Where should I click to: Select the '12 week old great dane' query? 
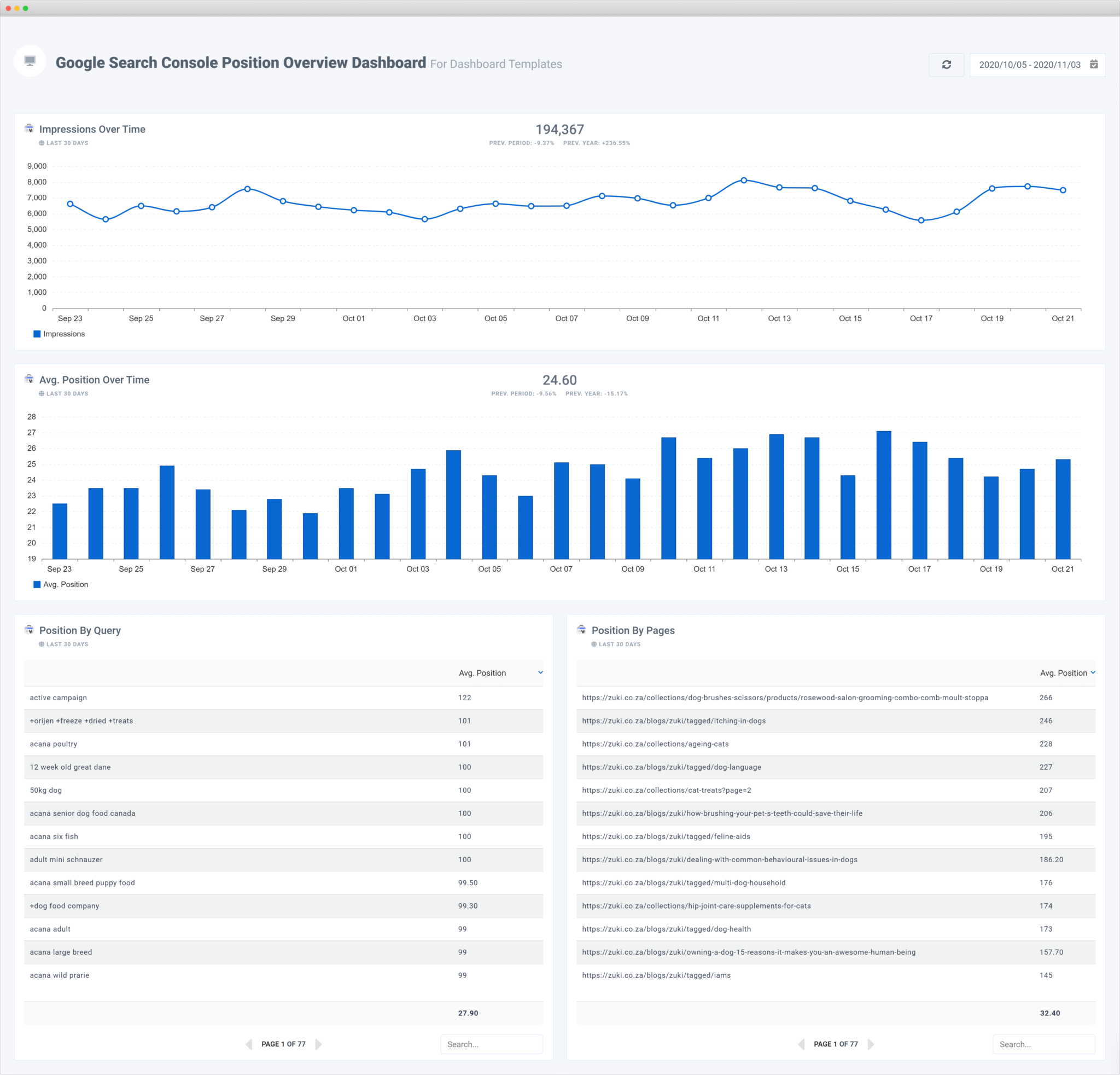(x=283, y=767)
